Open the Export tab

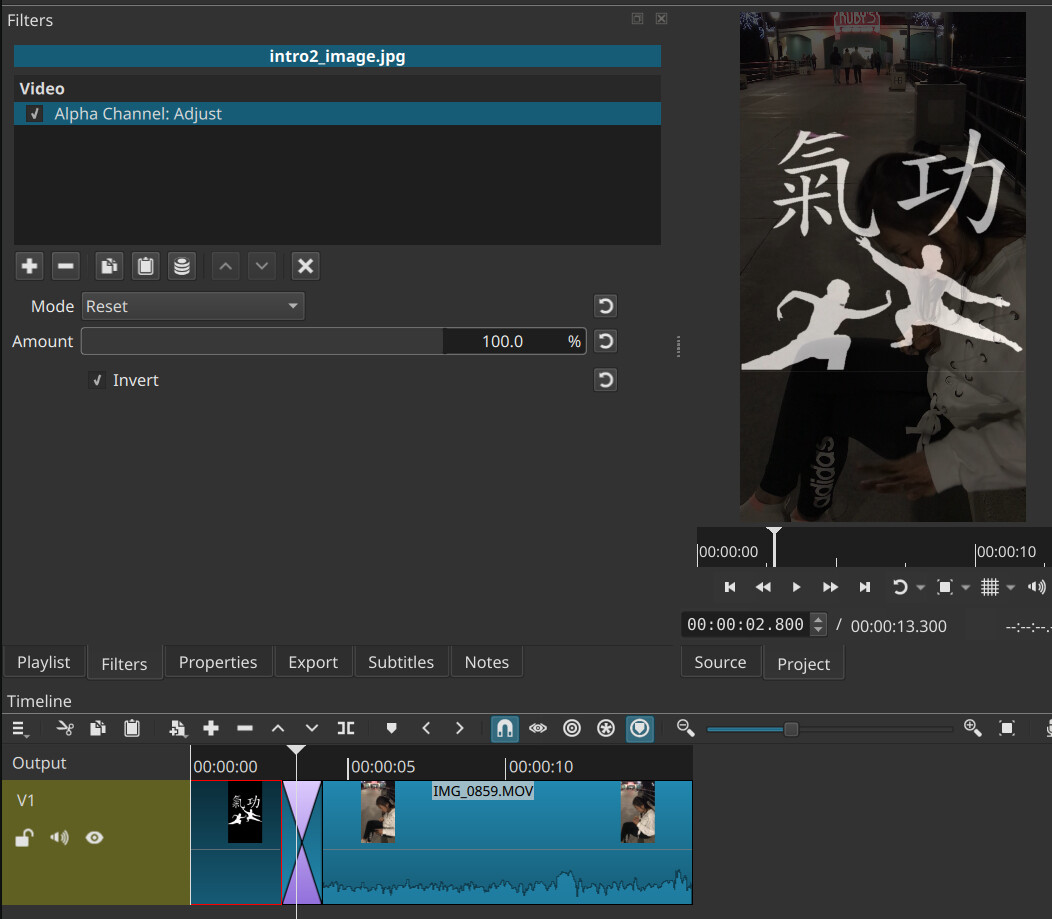pos(313,662)
